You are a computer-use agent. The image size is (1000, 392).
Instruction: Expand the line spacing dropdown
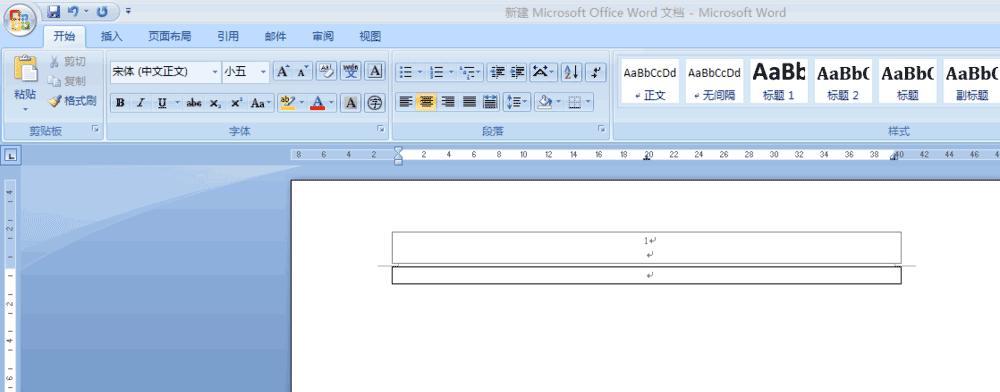pyautogui.click(x=526, y=101)
